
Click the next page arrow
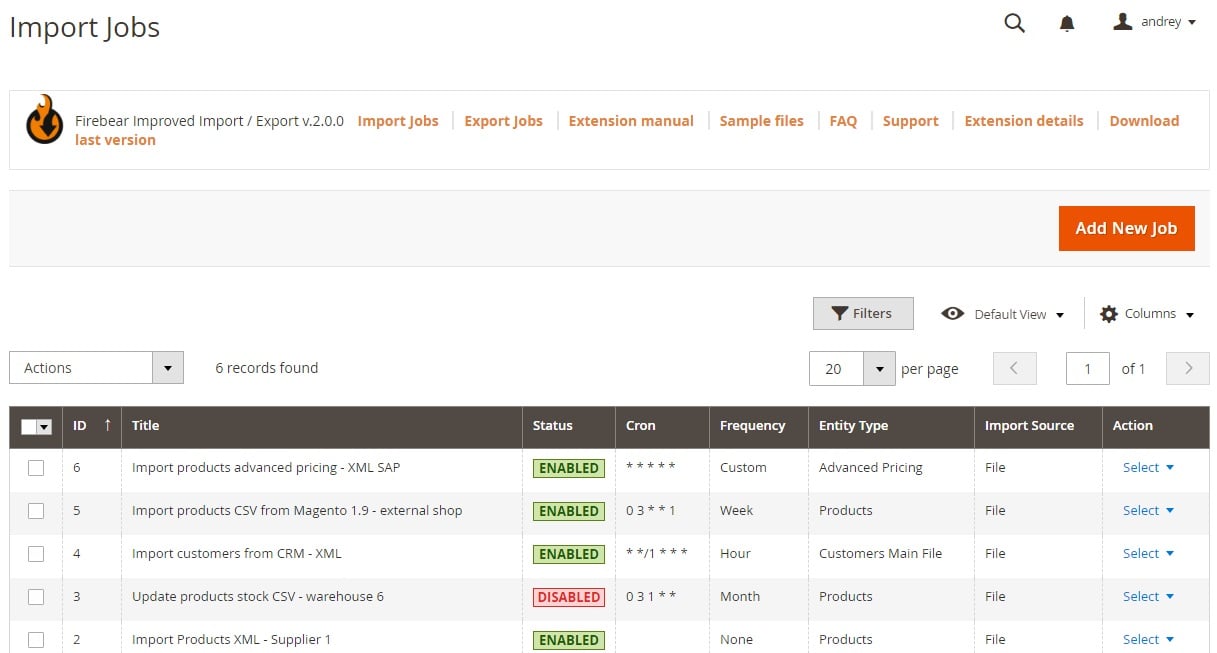click(x=1187, y=368)
